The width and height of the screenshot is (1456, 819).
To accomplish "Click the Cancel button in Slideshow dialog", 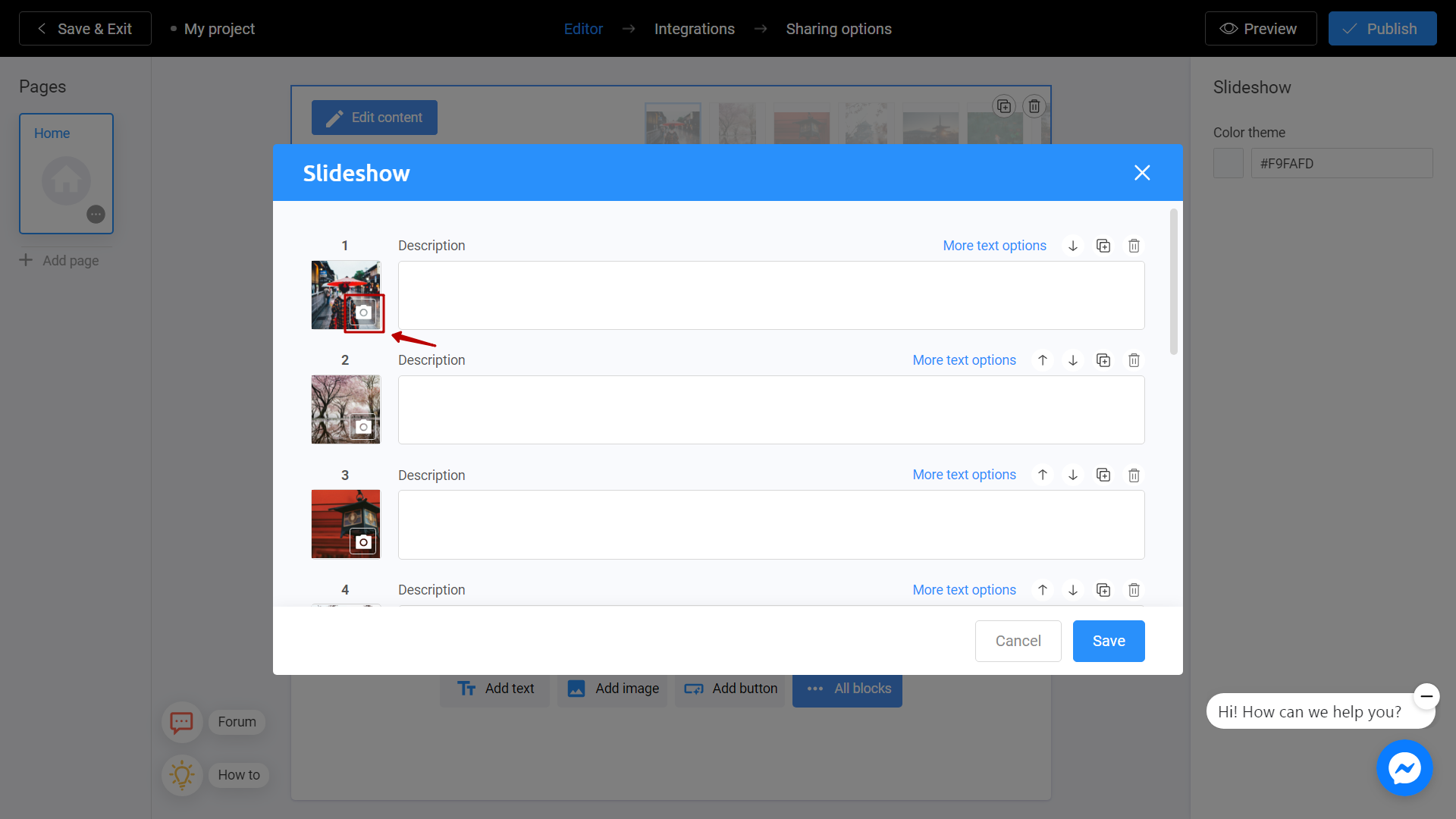I will (x=1018, y=641).
